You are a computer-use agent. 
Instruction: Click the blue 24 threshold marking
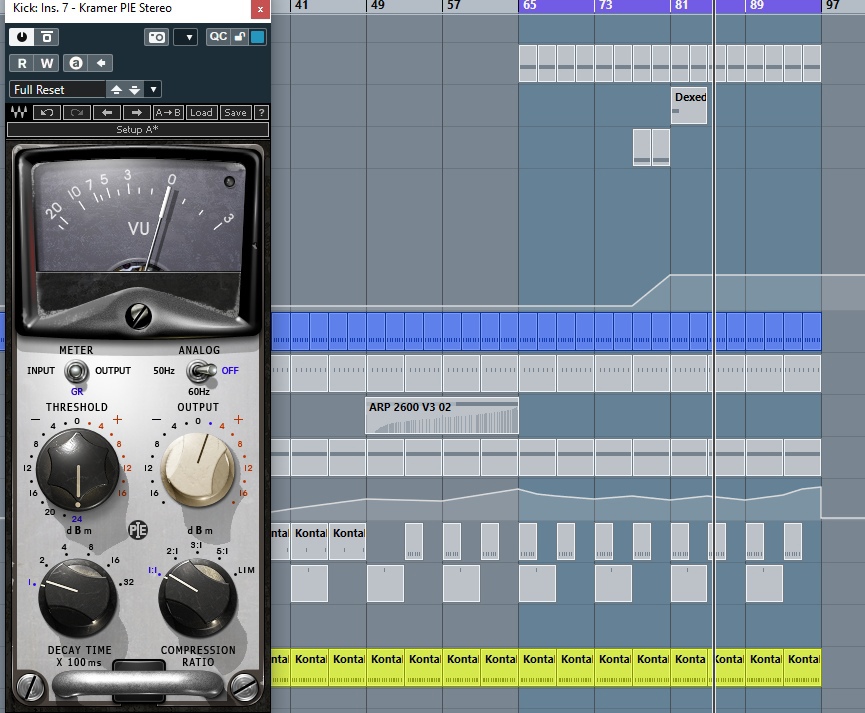[77, 519]
